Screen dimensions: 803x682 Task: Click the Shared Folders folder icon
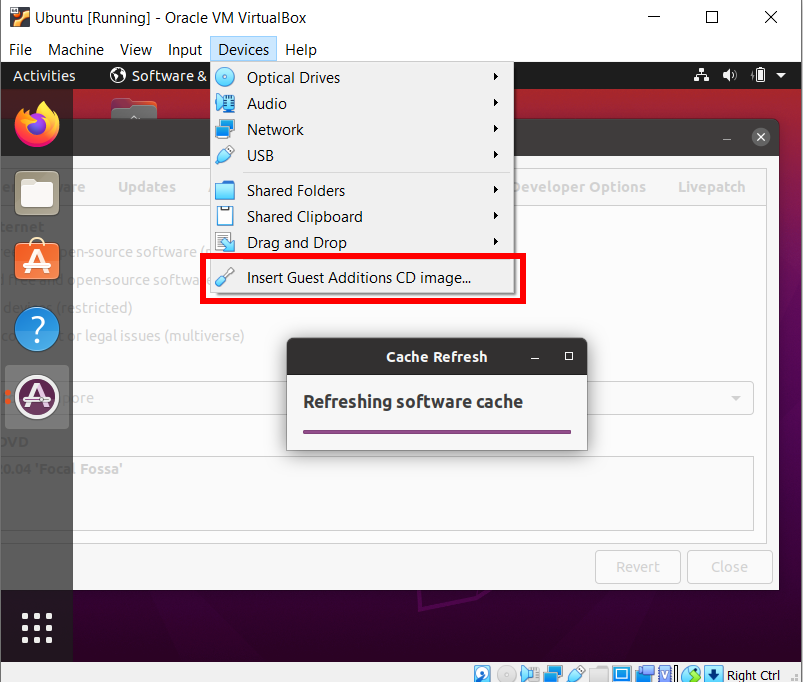coord(225,190)
